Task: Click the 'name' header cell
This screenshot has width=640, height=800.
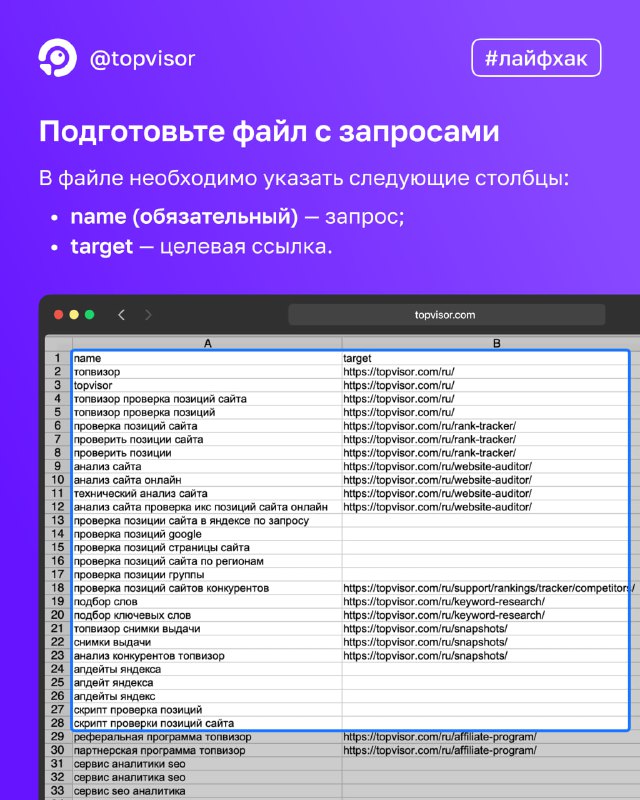Action: pyautogui.click(x=207, y=358)
